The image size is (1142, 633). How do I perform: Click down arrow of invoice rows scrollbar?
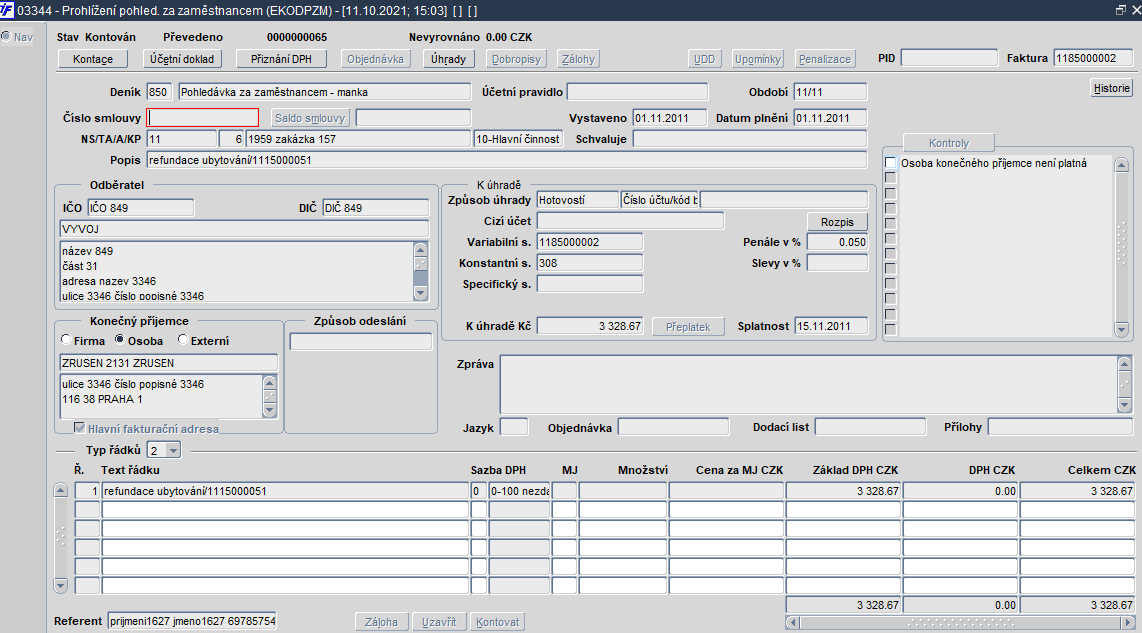[60, 585]
